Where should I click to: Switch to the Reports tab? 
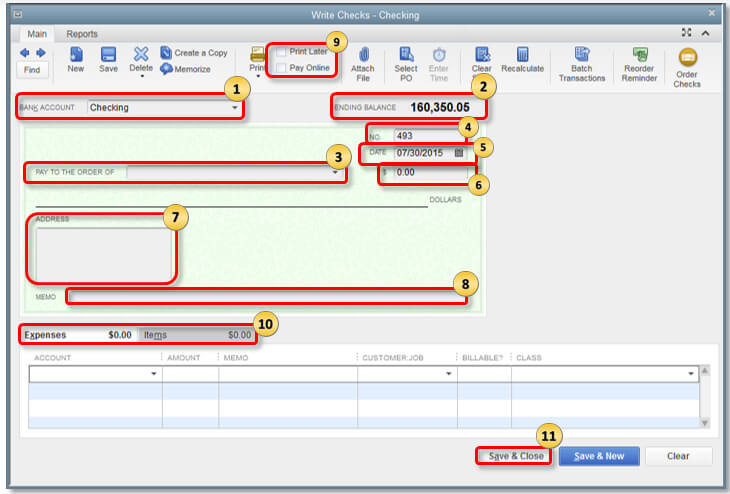click(x=82, y=33)
